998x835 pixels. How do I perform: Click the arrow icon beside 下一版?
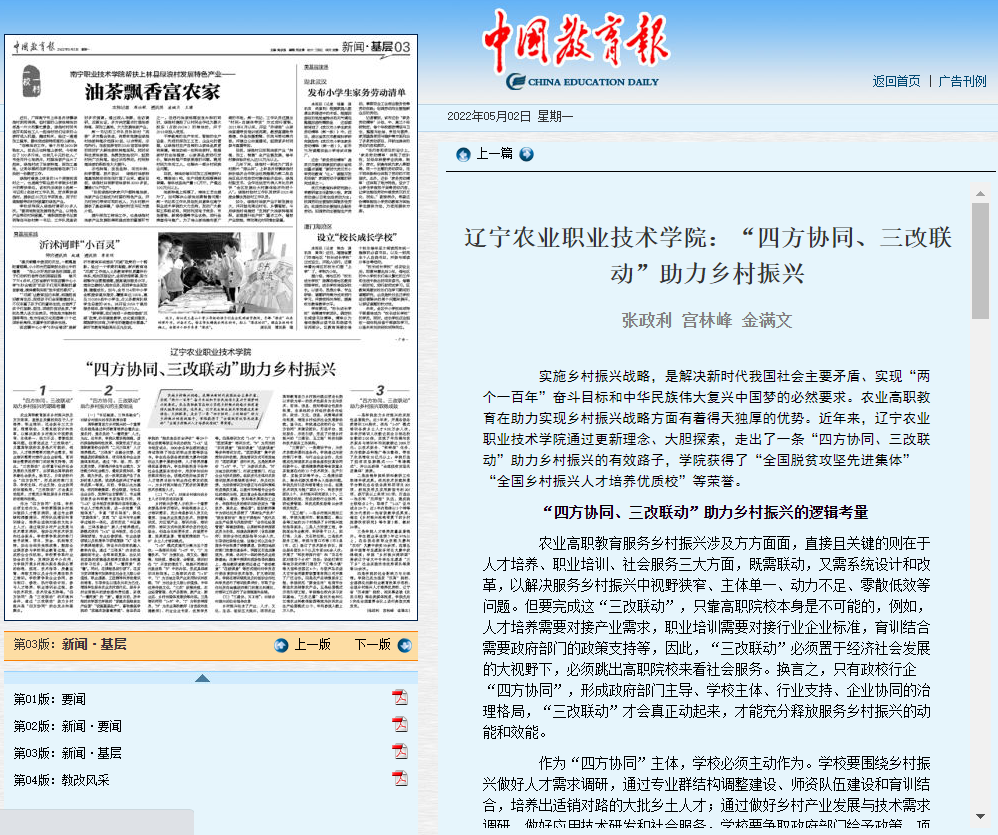(405, 645)
